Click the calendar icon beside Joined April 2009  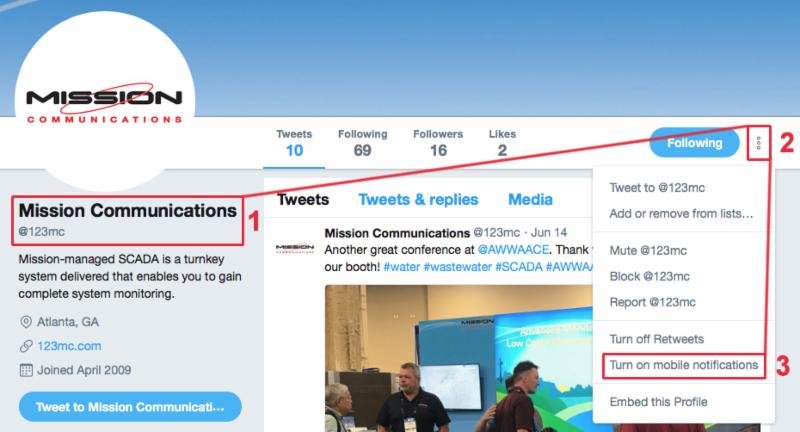pyautogui.click(x=26, y=370)
